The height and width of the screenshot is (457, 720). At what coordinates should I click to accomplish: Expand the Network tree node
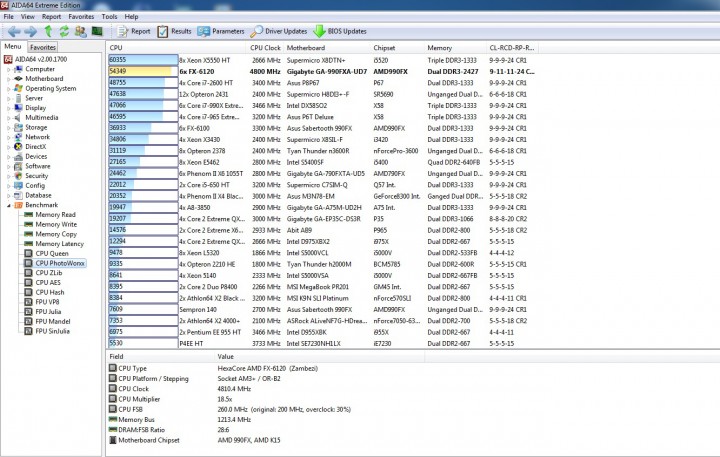pyautogui.click(x=8, y=137)
